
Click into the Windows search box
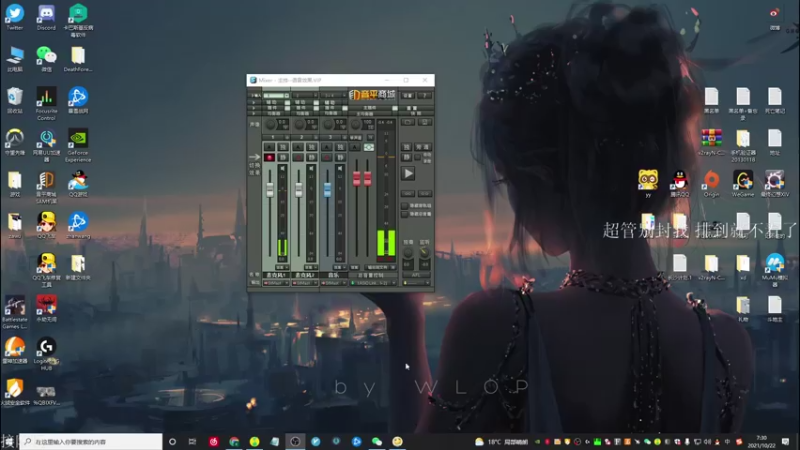91,441
